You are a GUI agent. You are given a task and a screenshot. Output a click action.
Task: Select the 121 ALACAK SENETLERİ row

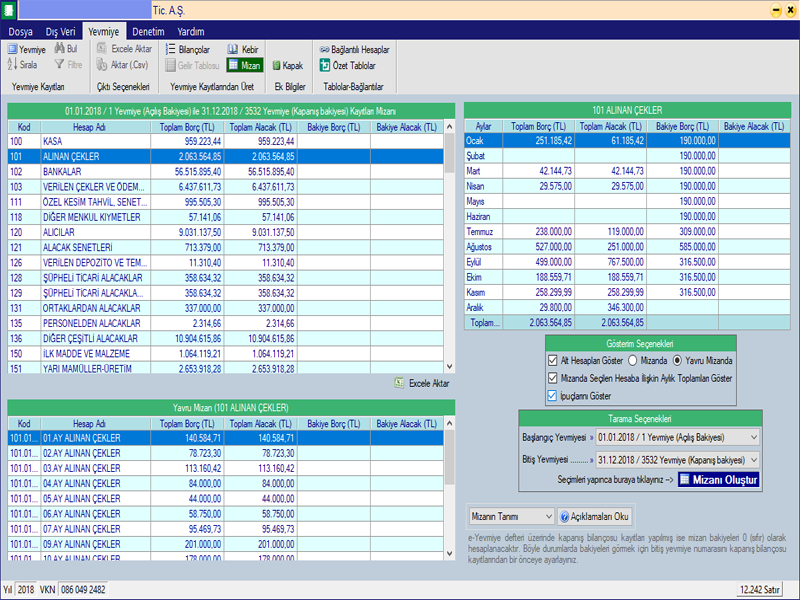pos(226,247)
